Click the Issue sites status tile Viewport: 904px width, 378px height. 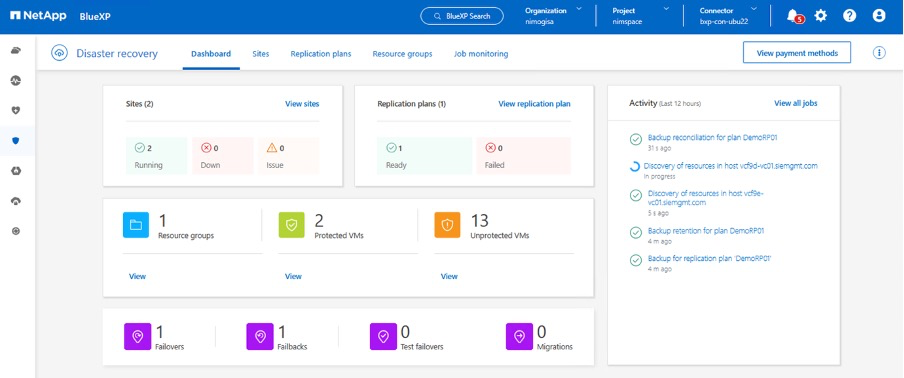pos(288,156)
